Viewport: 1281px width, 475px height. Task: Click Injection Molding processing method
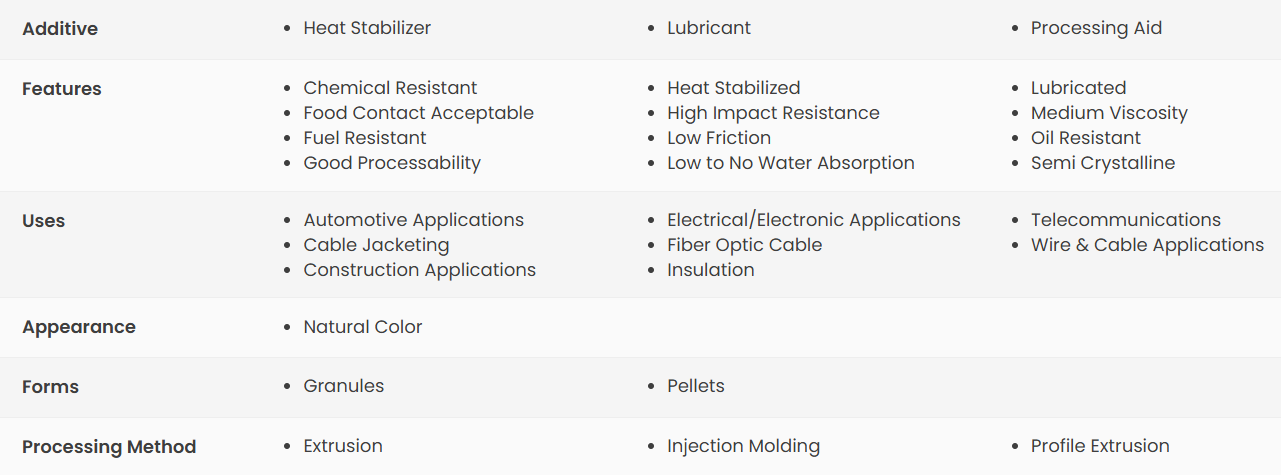point(743,446)
